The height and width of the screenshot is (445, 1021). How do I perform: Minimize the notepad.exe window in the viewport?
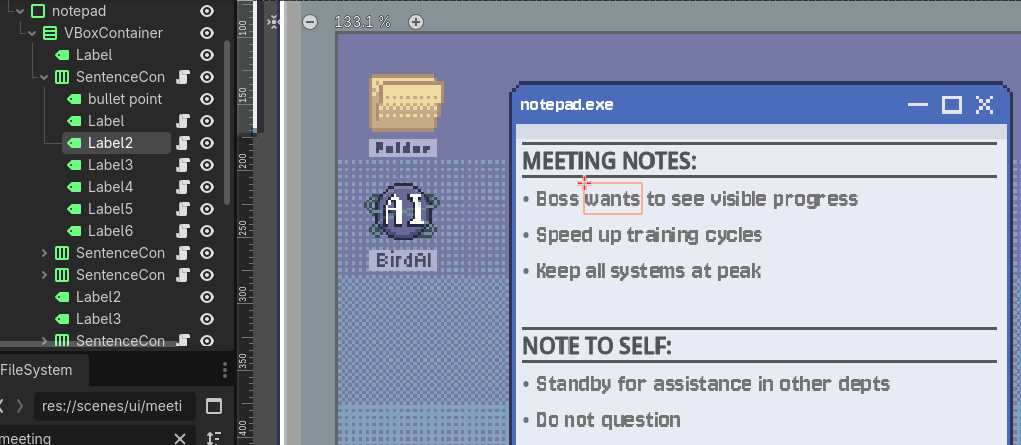(918, 105)
